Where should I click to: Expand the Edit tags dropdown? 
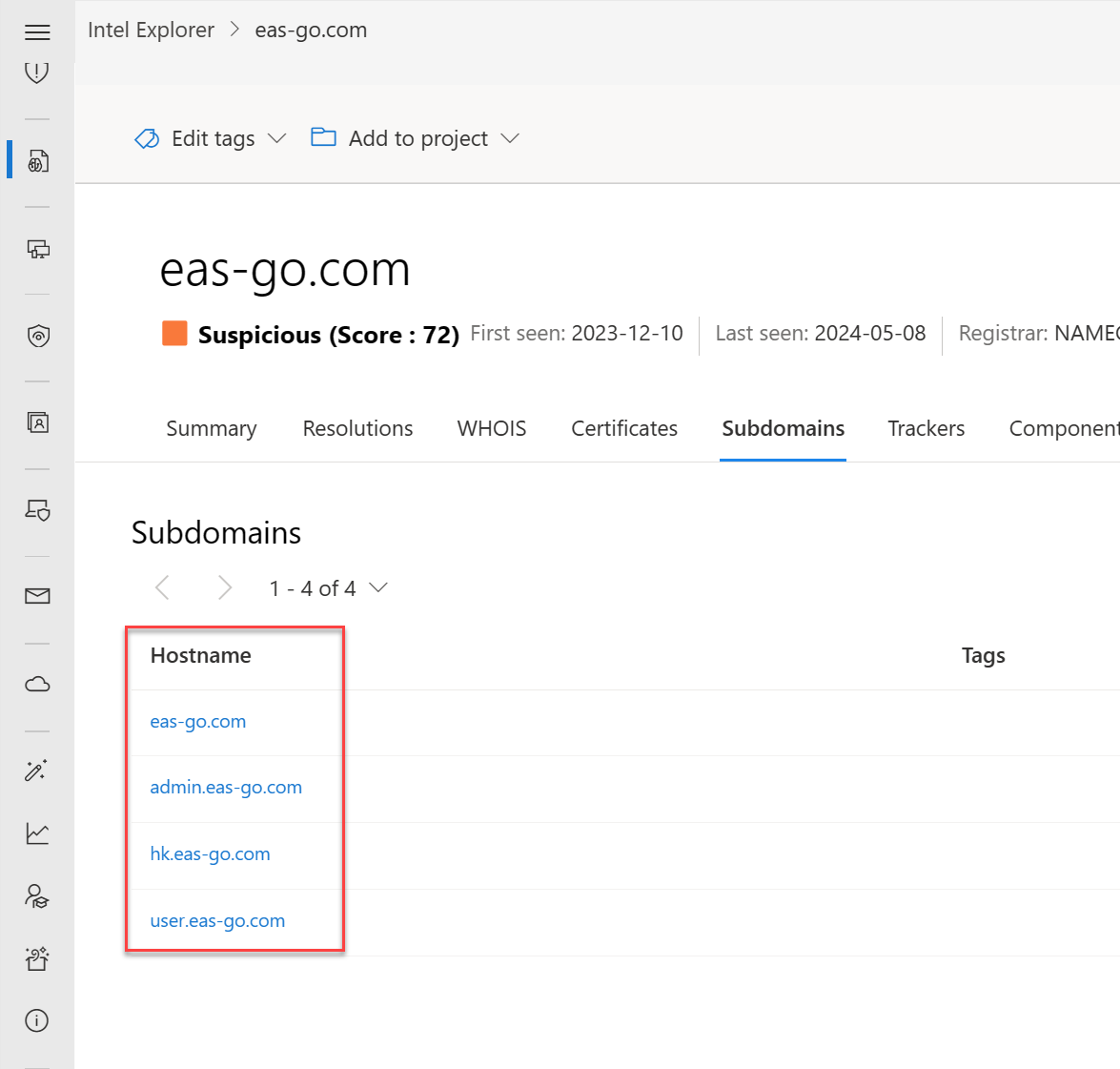pyautogui.click(x=277, y=138)
